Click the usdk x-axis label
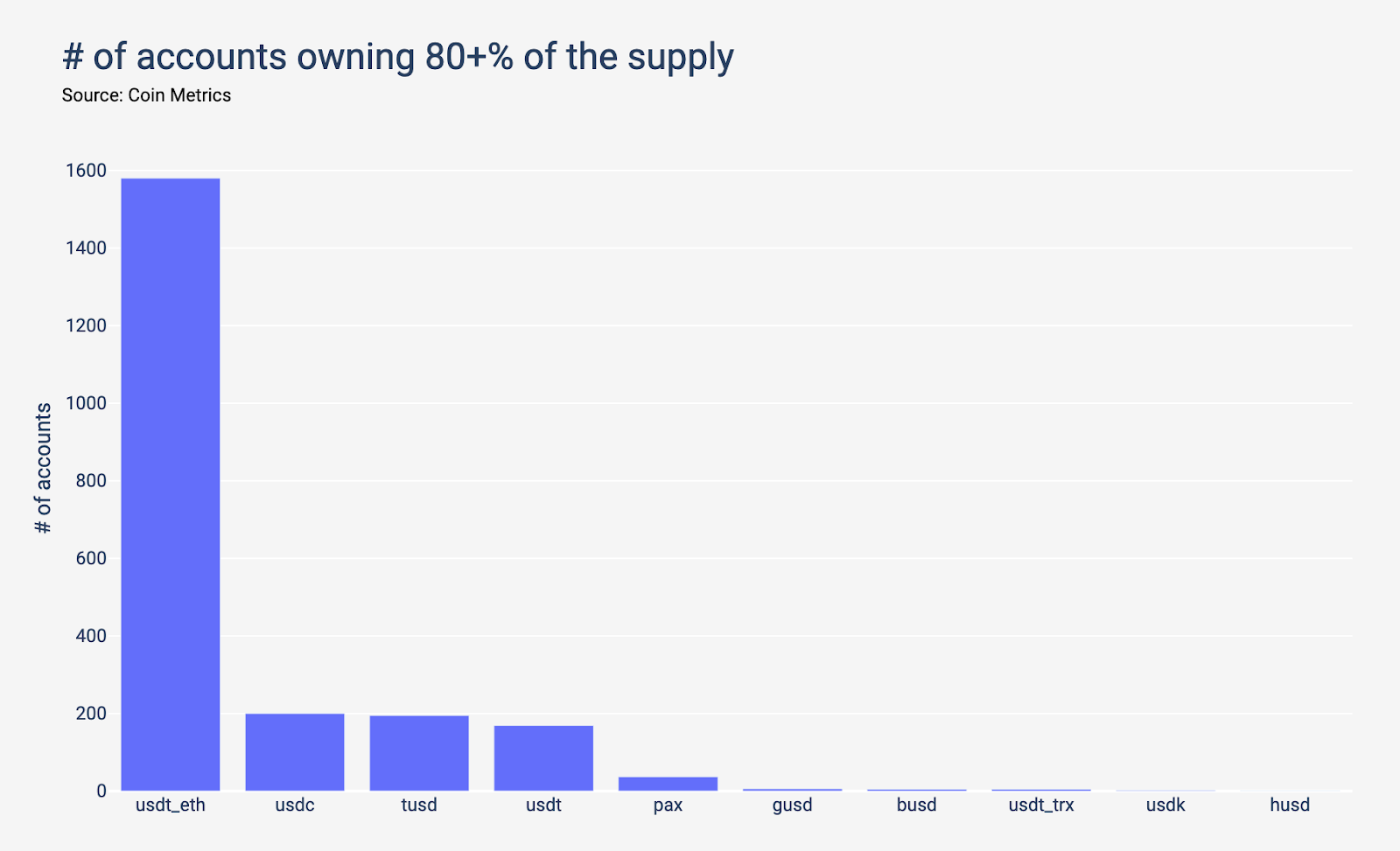This screenshot has height=851, width=1400. 1165,806
